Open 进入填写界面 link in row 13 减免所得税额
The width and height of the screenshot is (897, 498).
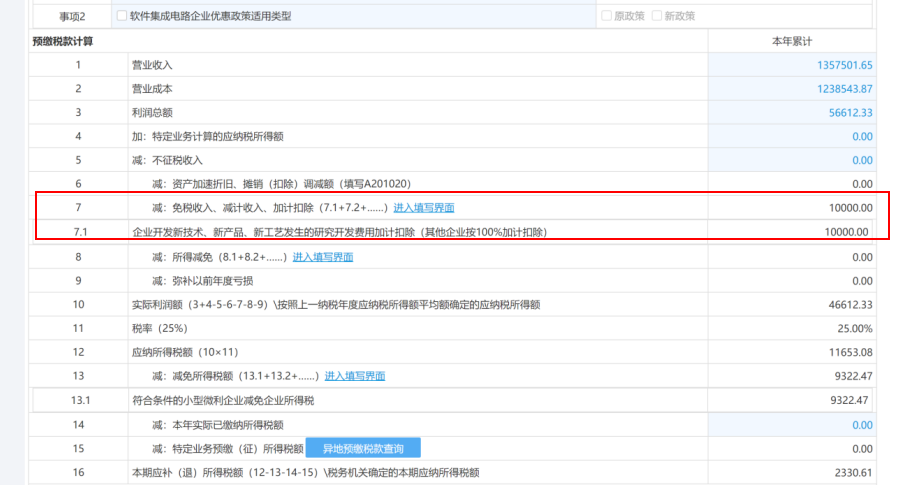(354, 376)
